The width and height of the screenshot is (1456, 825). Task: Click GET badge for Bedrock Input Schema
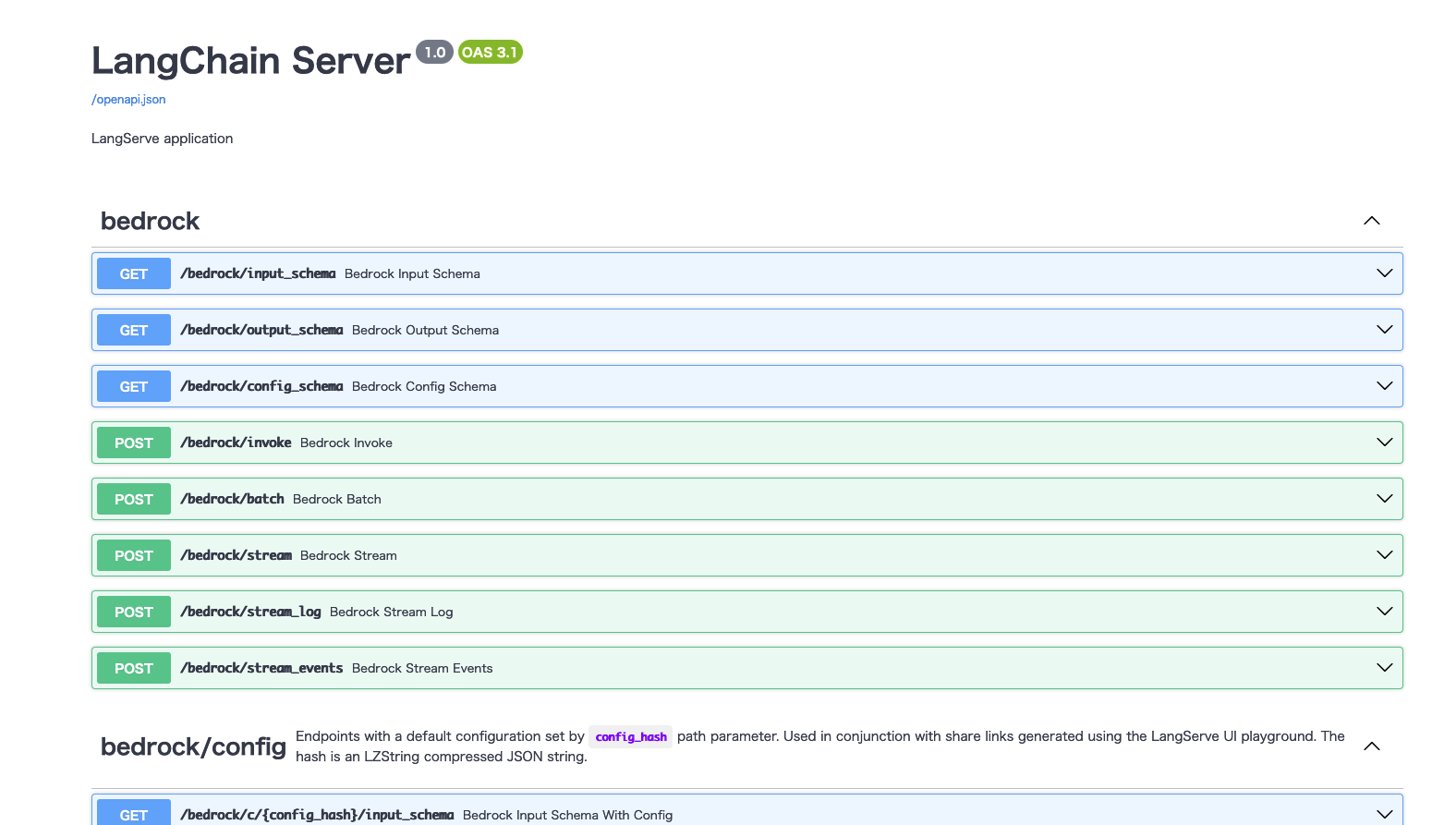tap(134, 273)
